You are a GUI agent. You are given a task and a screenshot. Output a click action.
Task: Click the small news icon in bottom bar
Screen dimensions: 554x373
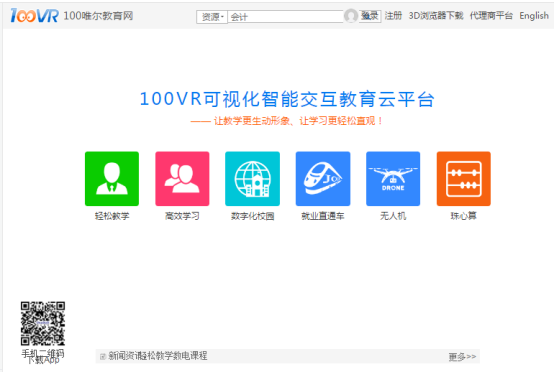click(103, 356)
